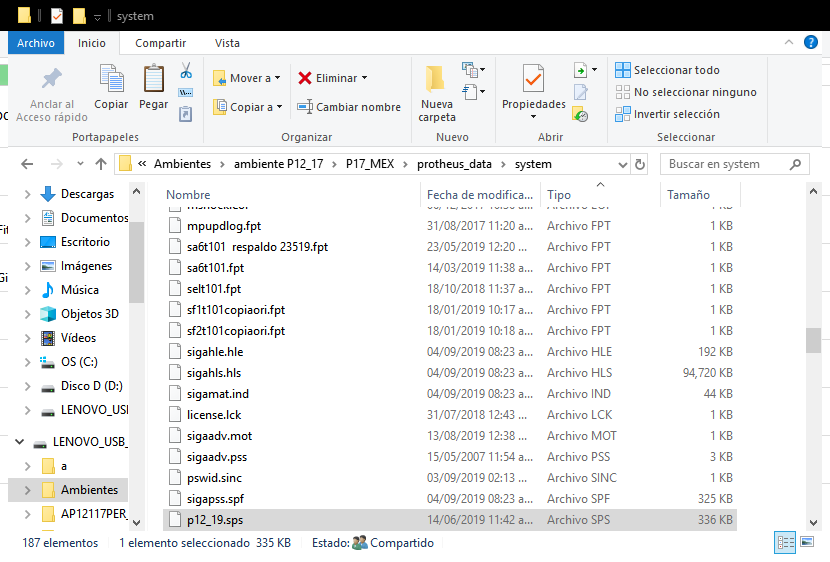
Task: Select the file sf1t101copiaori.fpt
Action: pos(236,310)
